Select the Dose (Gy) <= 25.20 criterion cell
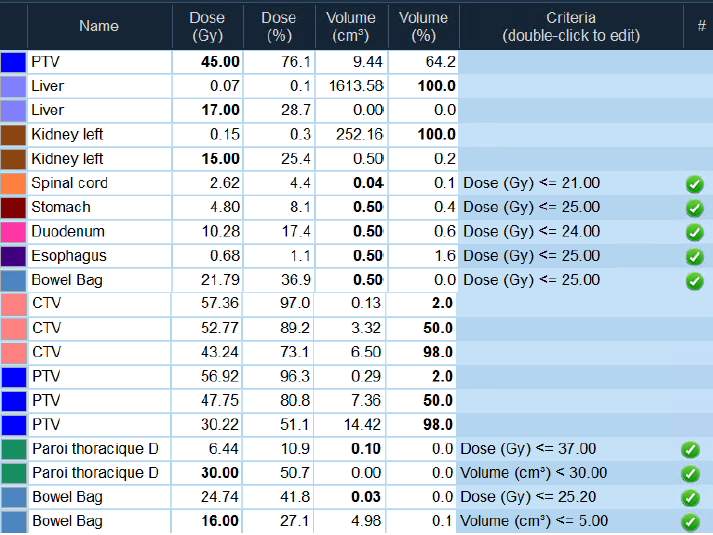The image size is (713, 535). pos(531,497)
